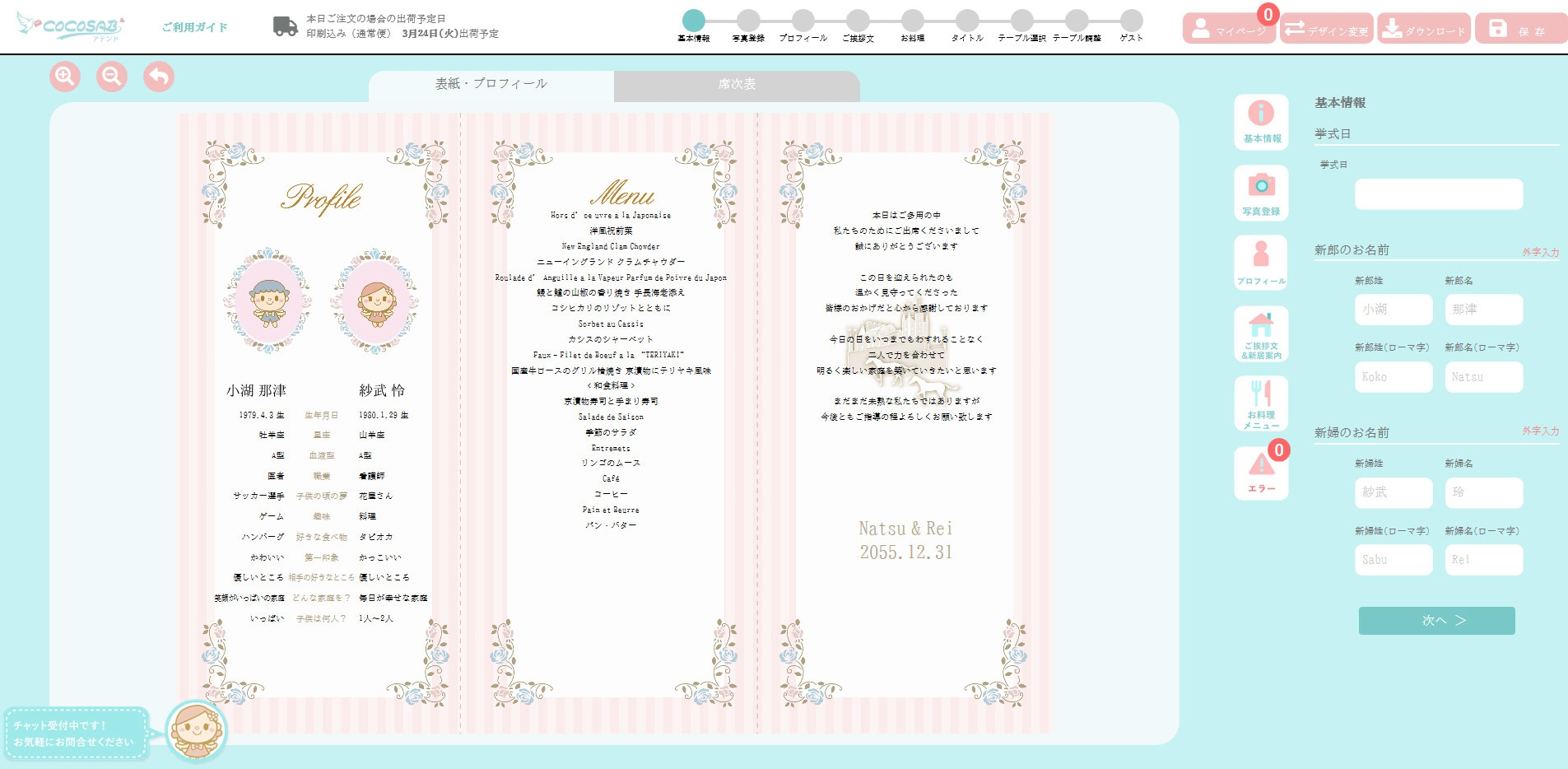Open the ご挨拶文&新居案内 panel
The height and width of the screenshot is (769, 1568).
click(1261, 333)
